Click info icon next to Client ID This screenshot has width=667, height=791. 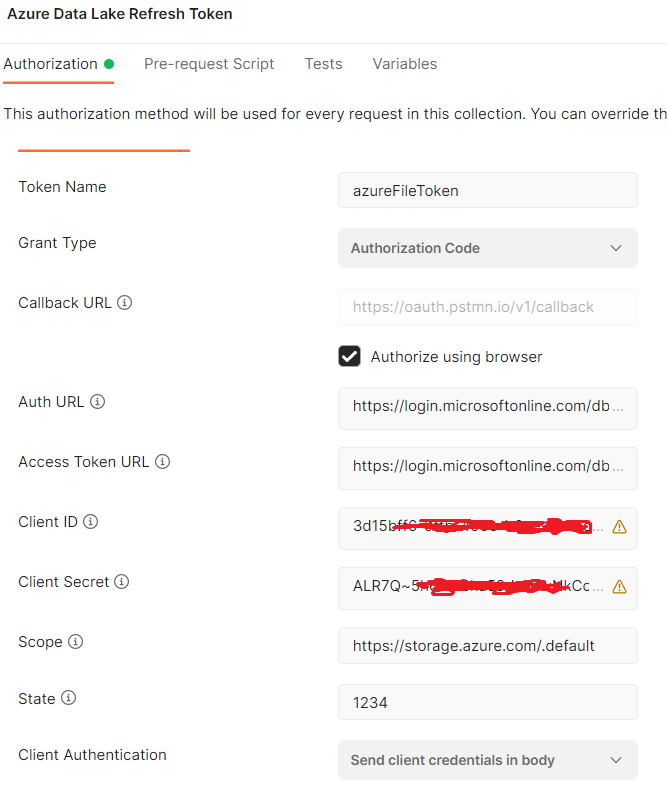click(x=90, y=522)
